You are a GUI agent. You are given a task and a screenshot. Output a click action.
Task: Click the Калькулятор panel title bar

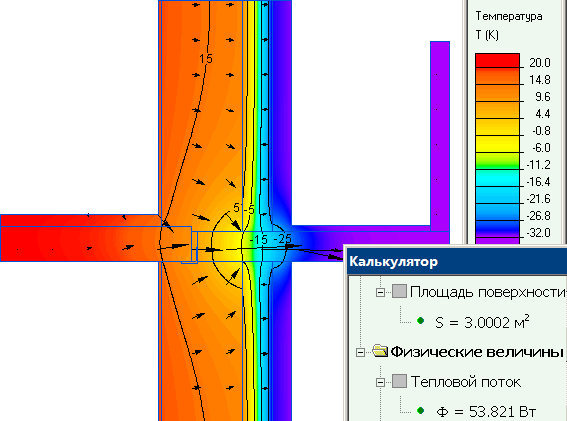(x=456, y=261)
